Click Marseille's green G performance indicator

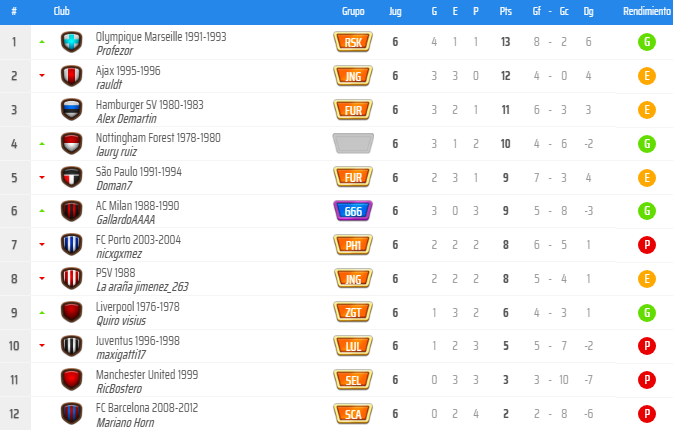click(x=647, y=42)
